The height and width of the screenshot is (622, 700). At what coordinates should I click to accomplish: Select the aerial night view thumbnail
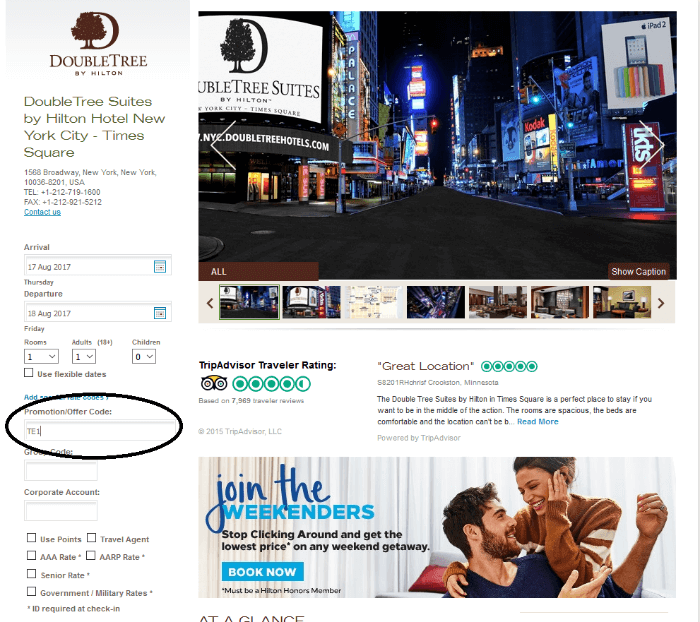(x=436, y=302)
